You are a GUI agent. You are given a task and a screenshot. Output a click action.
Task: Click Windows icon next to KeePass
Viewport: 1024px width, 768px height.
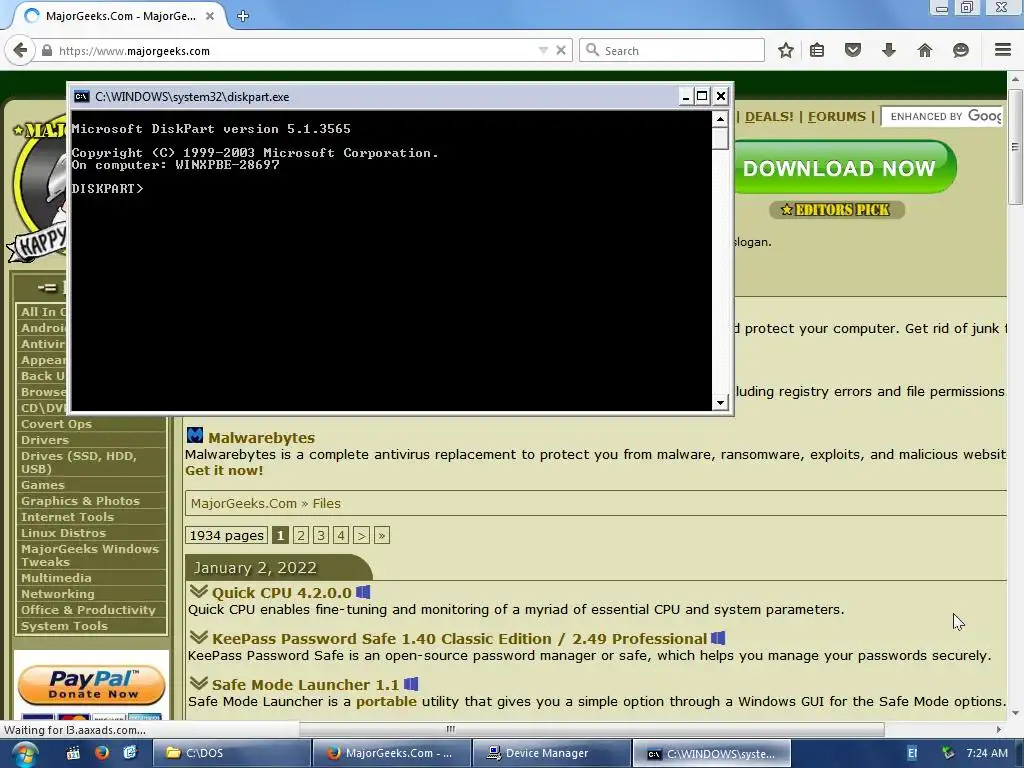pyautogui.click(x=718, y=638)
